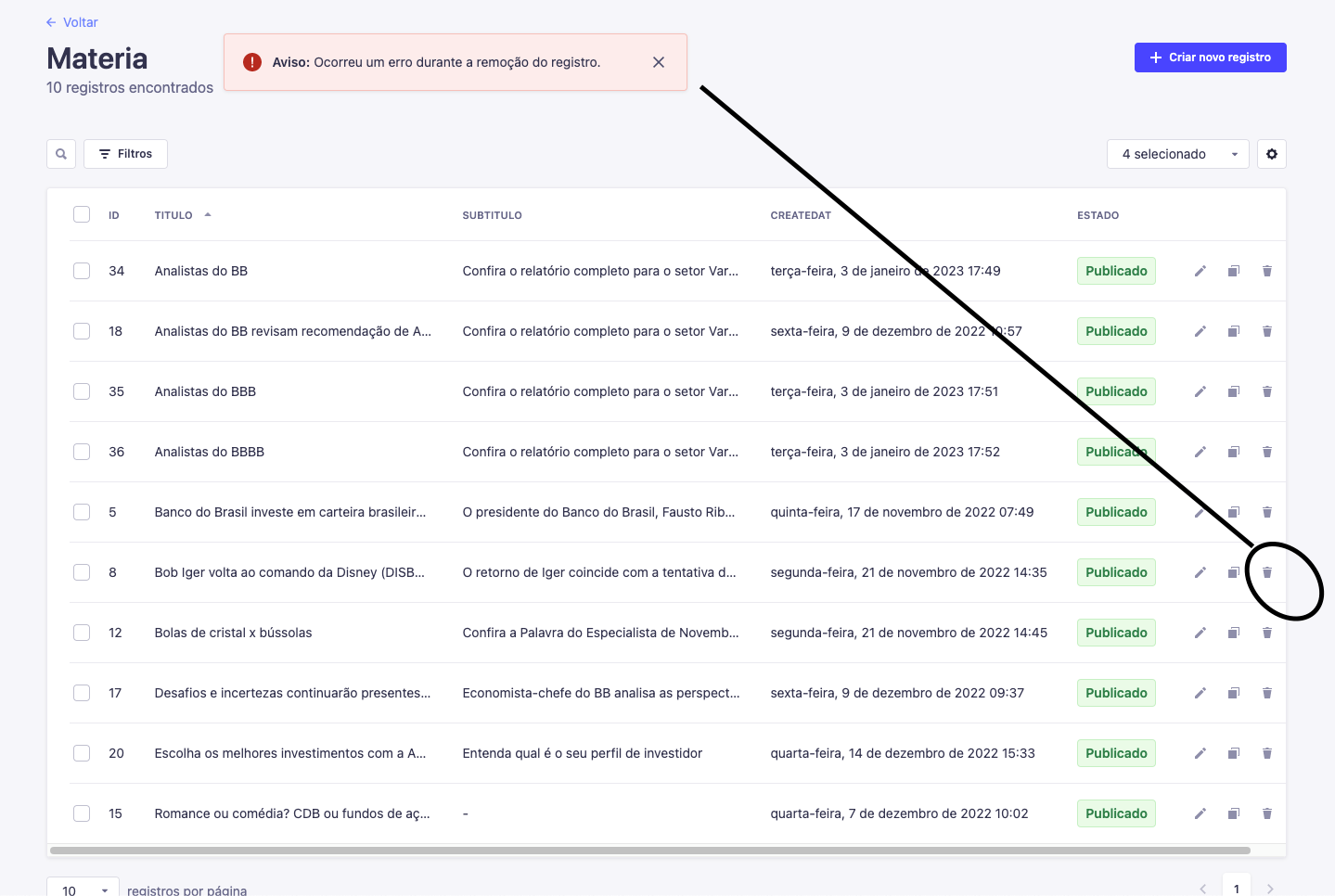Edit record 12 "Bolas de cristal x bússolas"
This screenshot has width=1335, height=896.
click(x=1200, y=632)
